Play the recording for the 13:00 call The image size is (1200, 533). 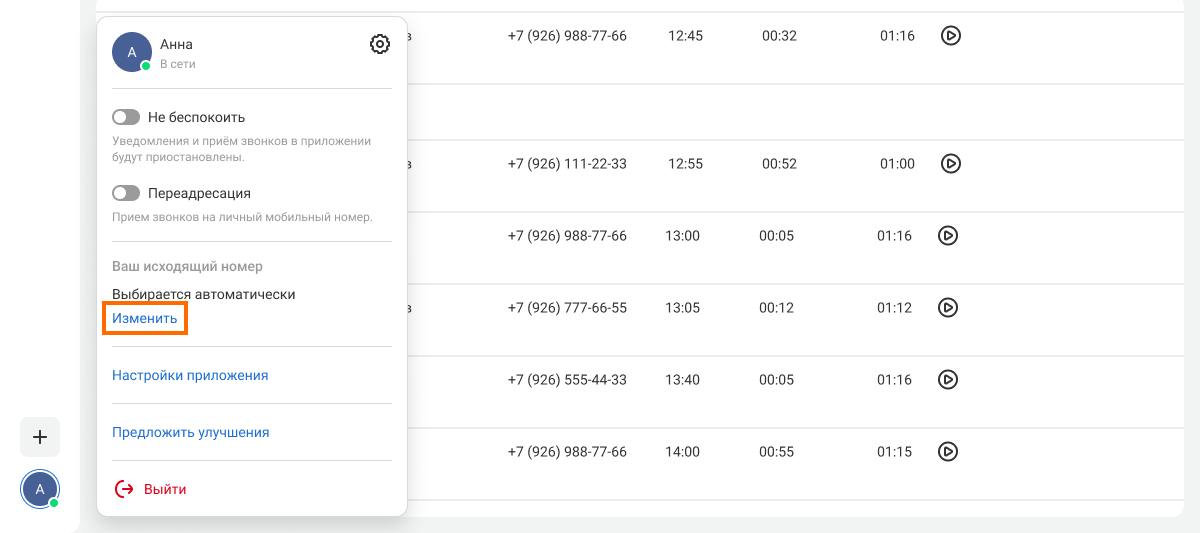(x=948, y=236)
